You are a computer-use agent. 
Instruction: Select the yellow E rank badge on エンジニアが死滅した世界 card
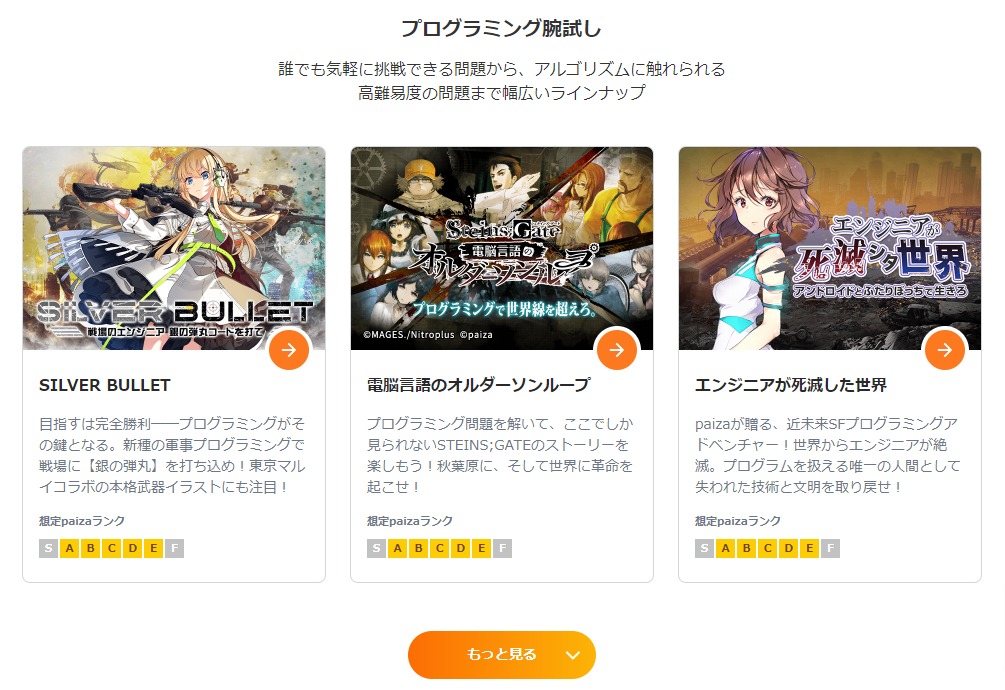[x=810, y=548]
